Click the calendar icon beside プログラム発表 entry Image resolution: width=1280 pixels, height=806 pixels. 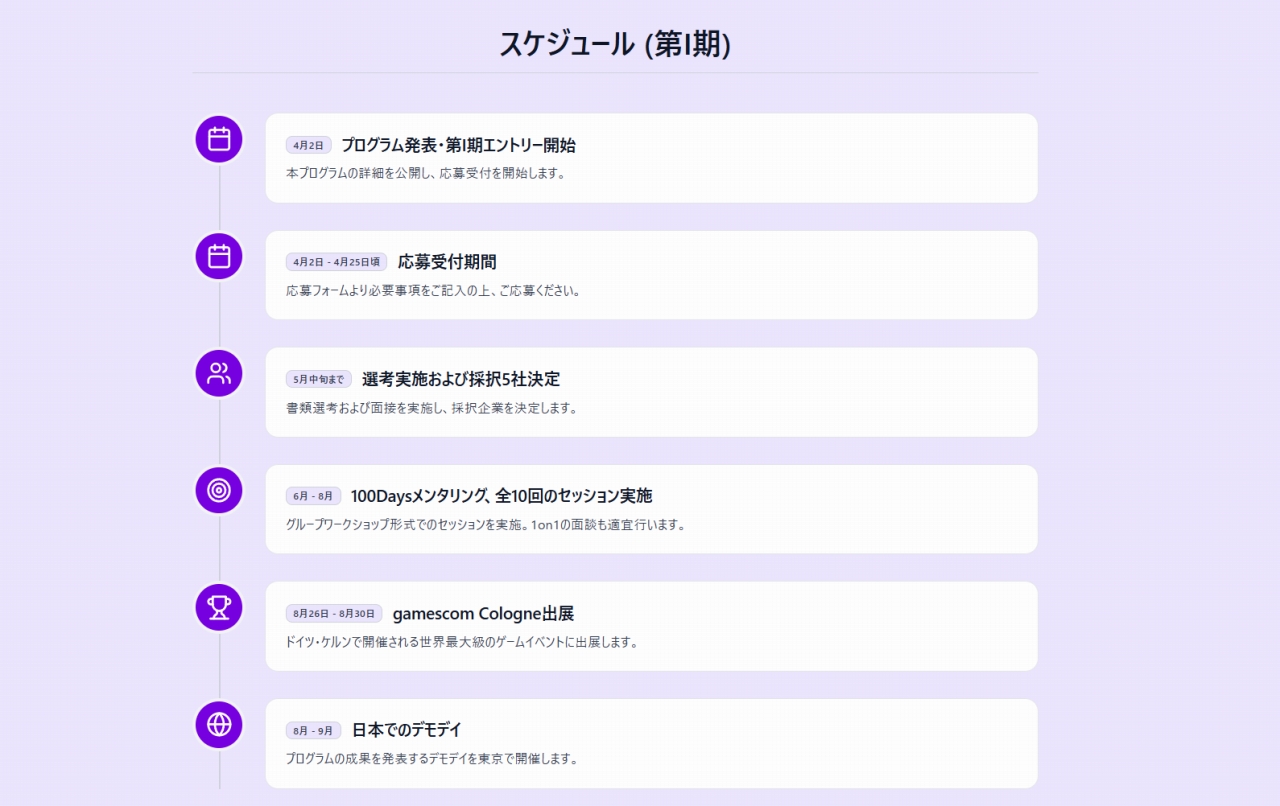point(219,139)
